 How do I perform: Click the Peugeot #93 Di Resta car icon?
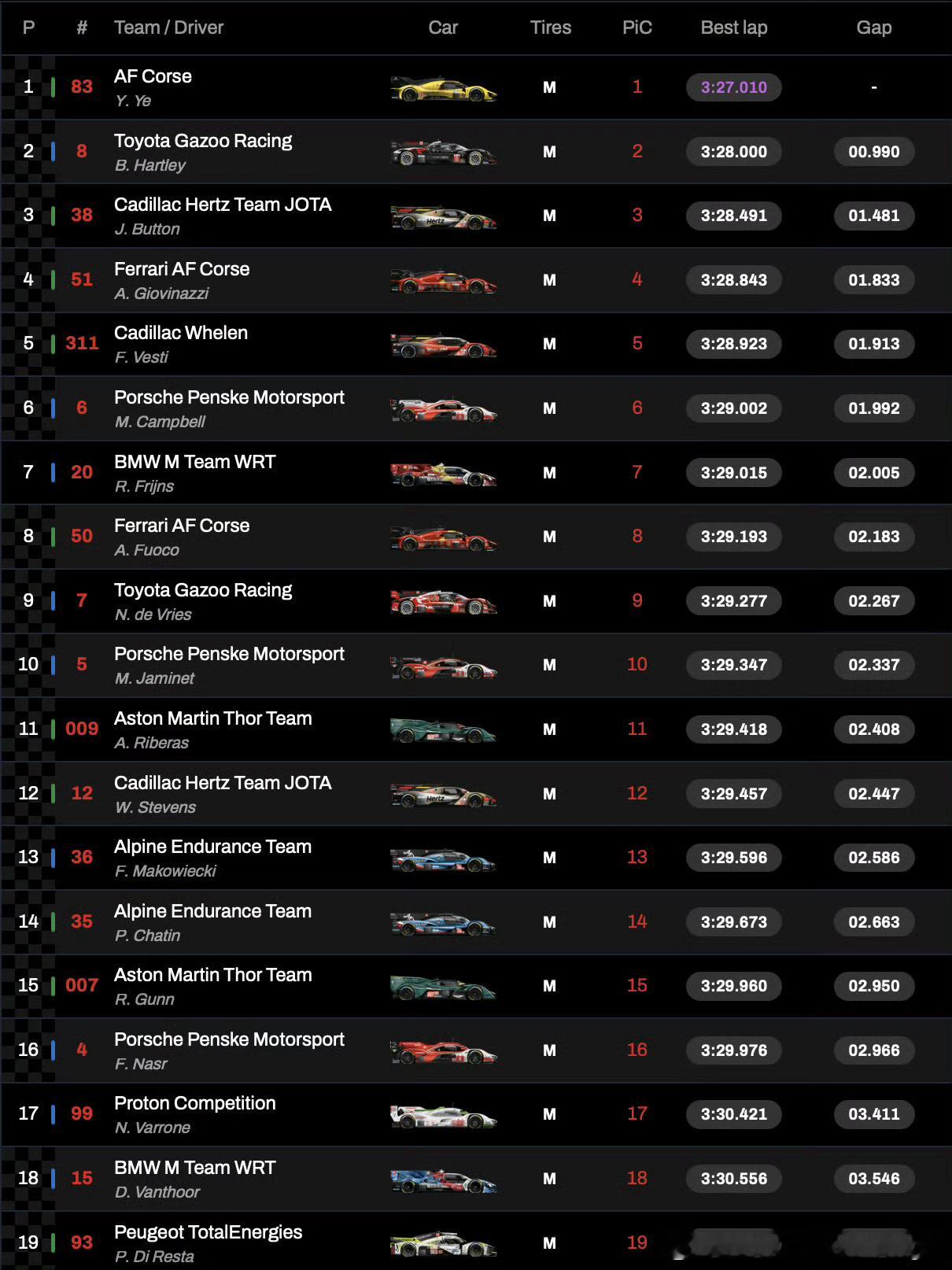[x=444, y=1244]
